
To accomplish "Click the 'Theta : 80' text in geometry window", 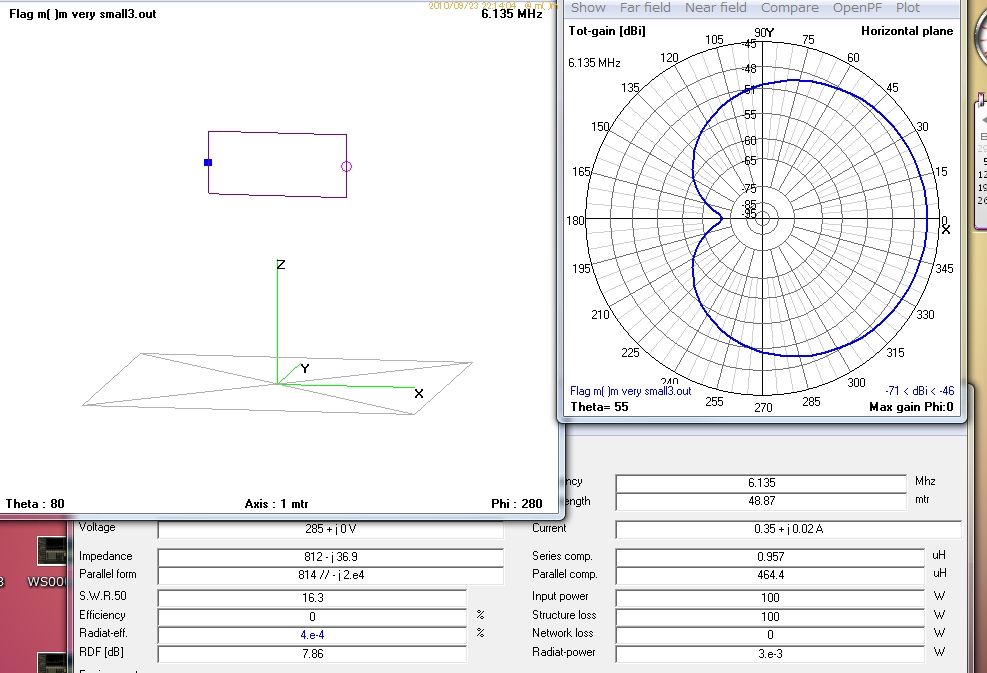I will point(35,504).
